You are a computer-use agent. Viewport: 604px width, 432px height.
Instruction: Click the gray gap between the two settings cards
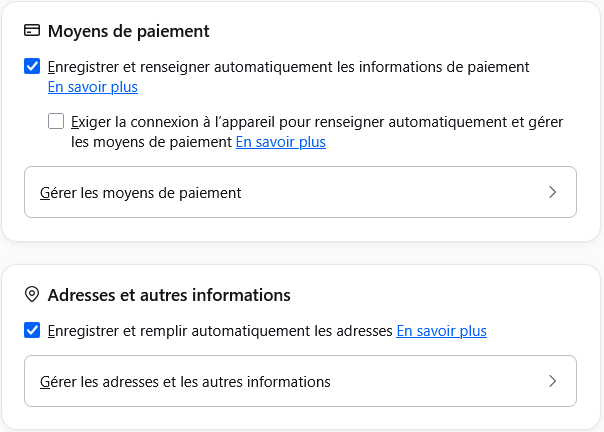tap(300, 253)
